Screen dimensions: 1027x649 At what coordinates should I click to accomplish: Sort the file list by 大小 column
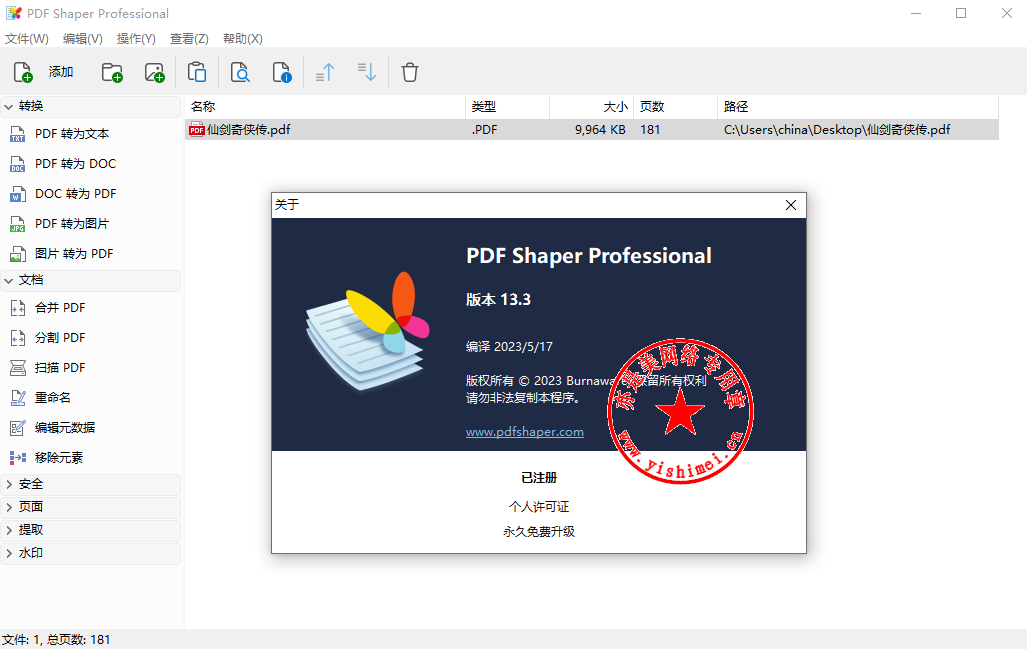591,107
